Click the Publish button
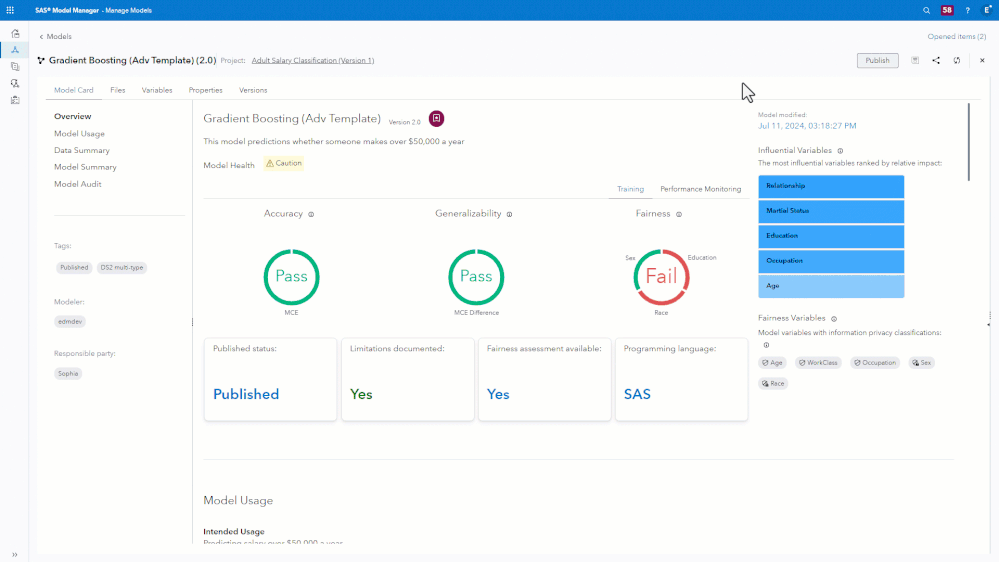Viewport: 999px width, 562px height. 877,60
